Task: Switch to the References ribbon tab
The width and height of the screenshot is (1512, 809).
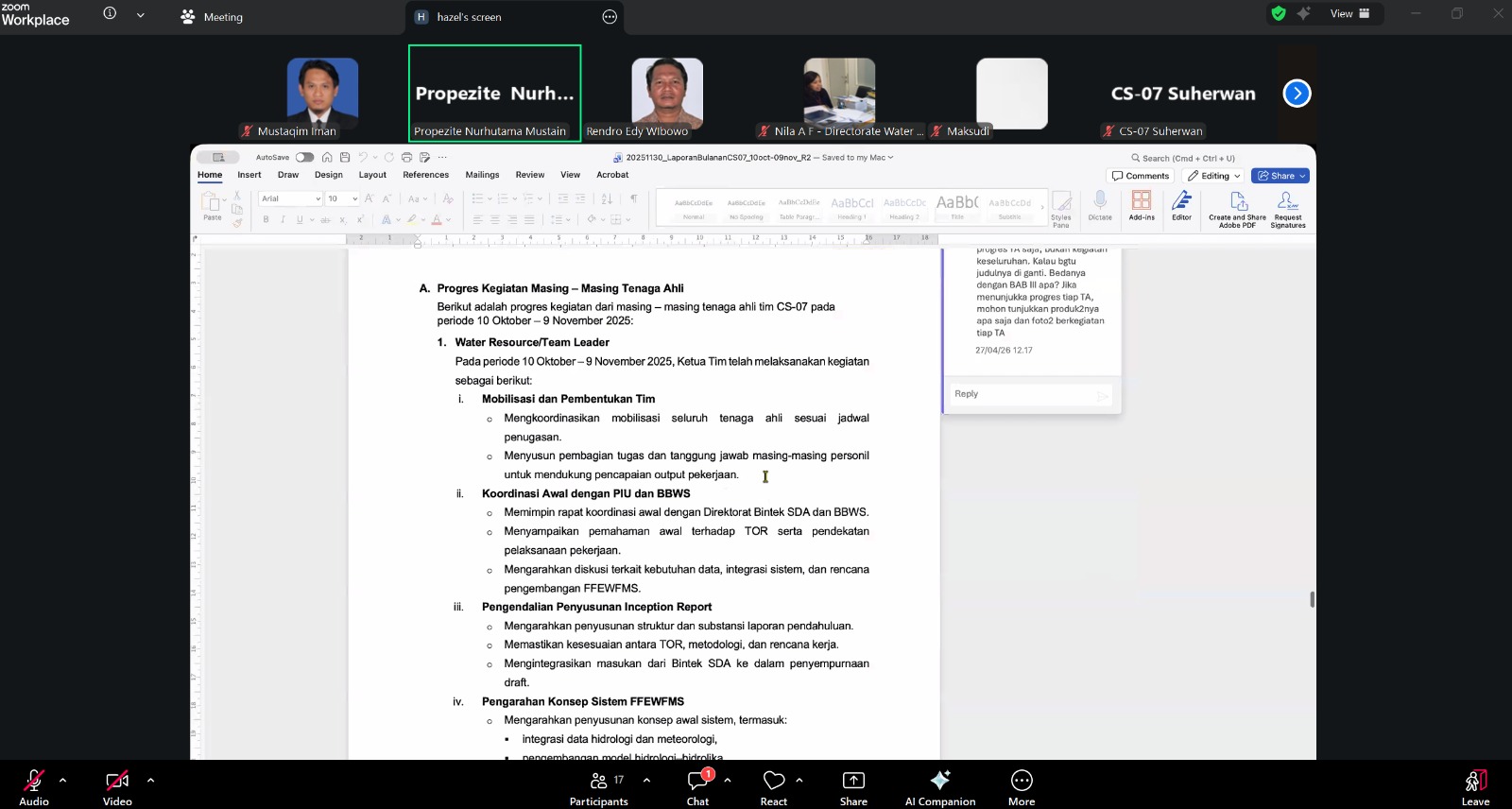Action: pos(426,175)
